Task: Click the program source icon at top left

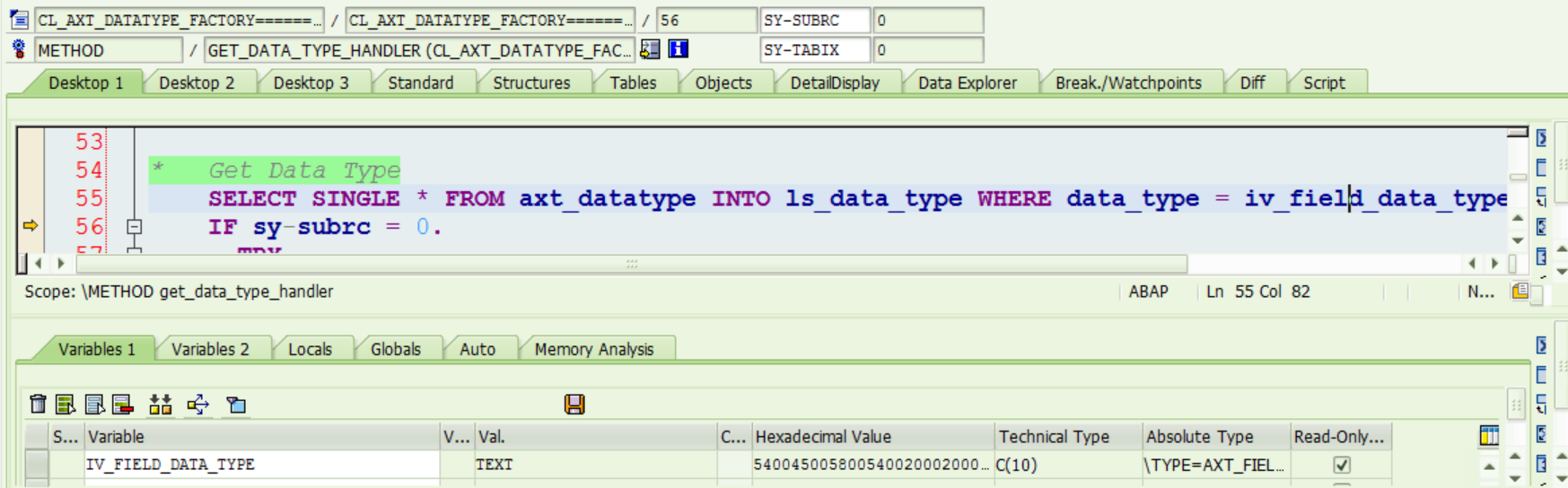Action: tap(19, 20)
